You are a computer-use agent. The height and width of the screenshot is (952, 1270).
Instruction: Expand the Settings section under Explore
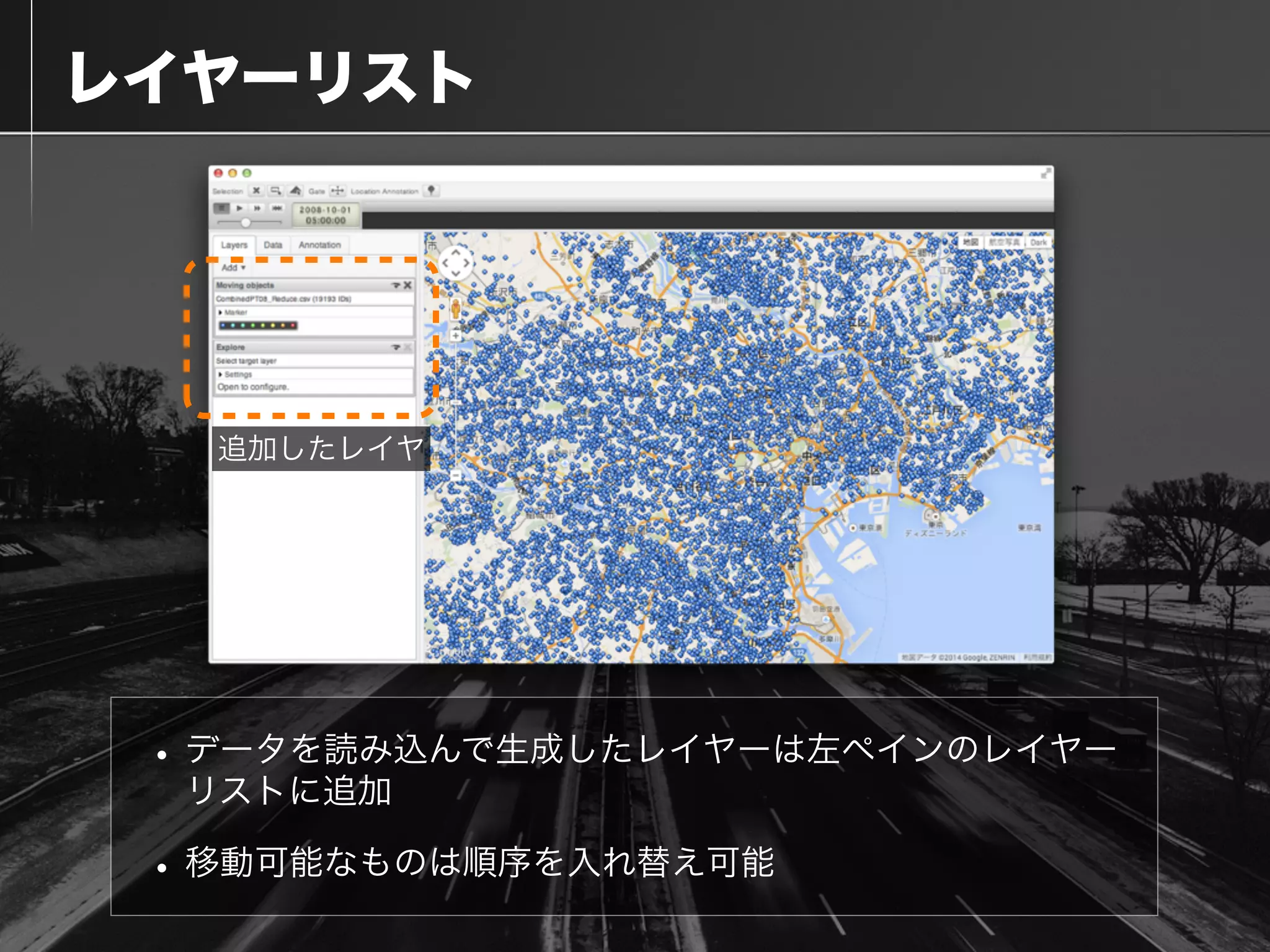tap(221, 374)
